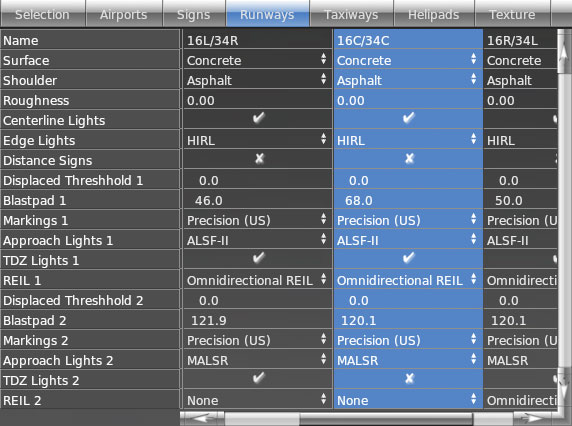
Task: Open Markings 1 dropdown for runway 16L/34R
Action: 258,220
